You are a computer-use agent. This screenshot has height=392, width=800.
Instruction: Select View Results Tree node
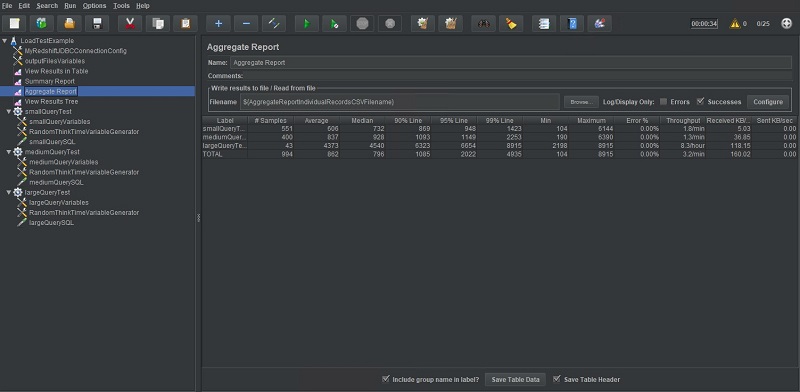tap(51, 102)
